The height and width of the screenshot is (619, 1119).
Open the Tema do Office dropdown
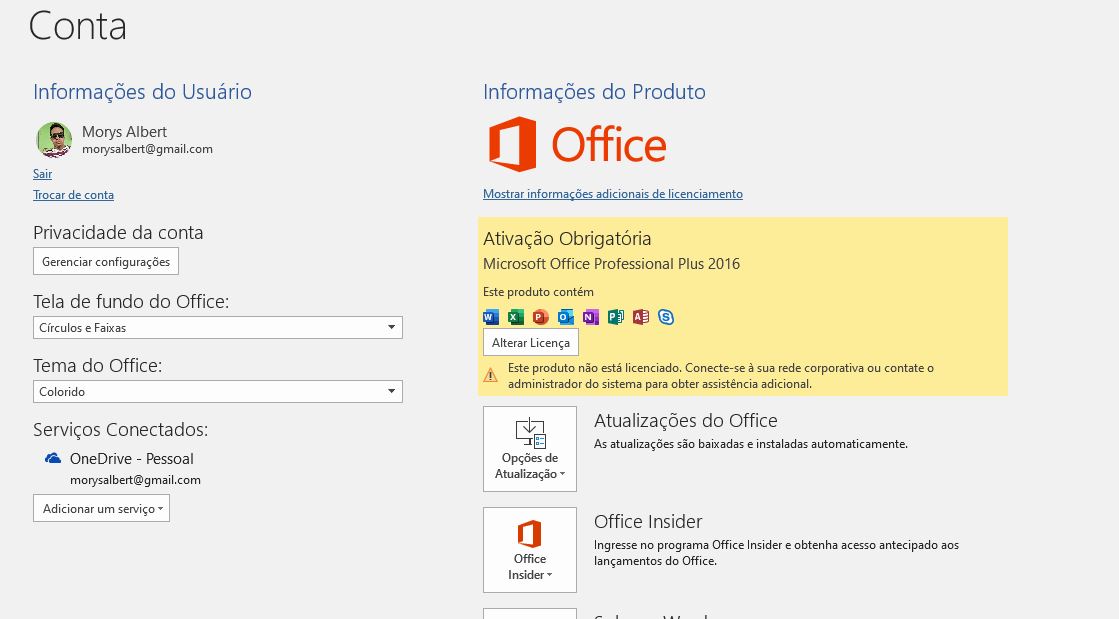[218, 391]
